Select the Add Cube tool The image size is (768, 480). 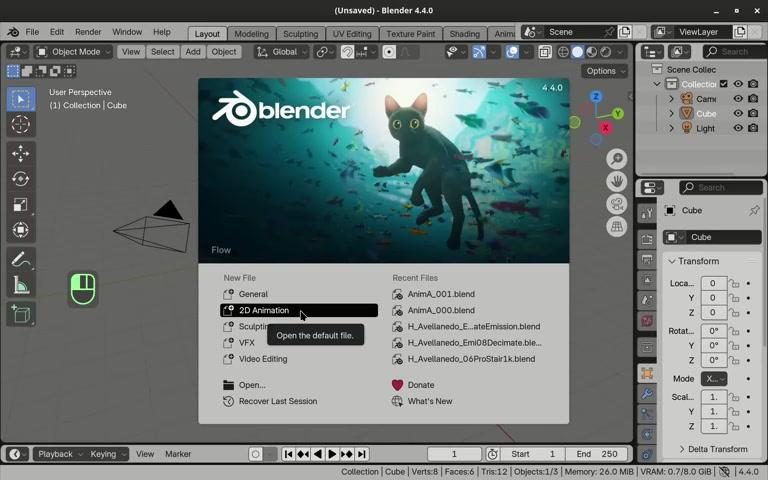[x=20, y=315]
